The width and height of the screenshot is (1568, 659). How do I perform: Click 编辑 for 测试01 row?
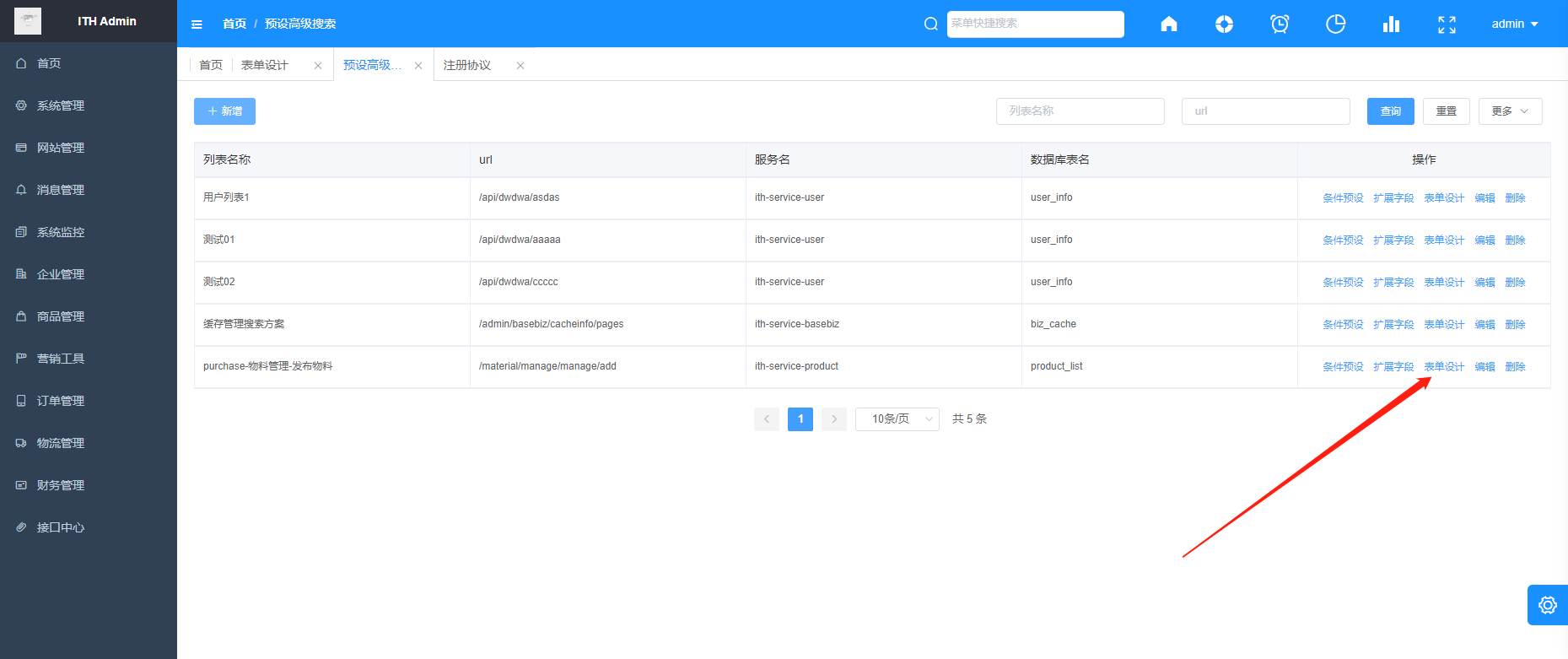[1484, 240]
